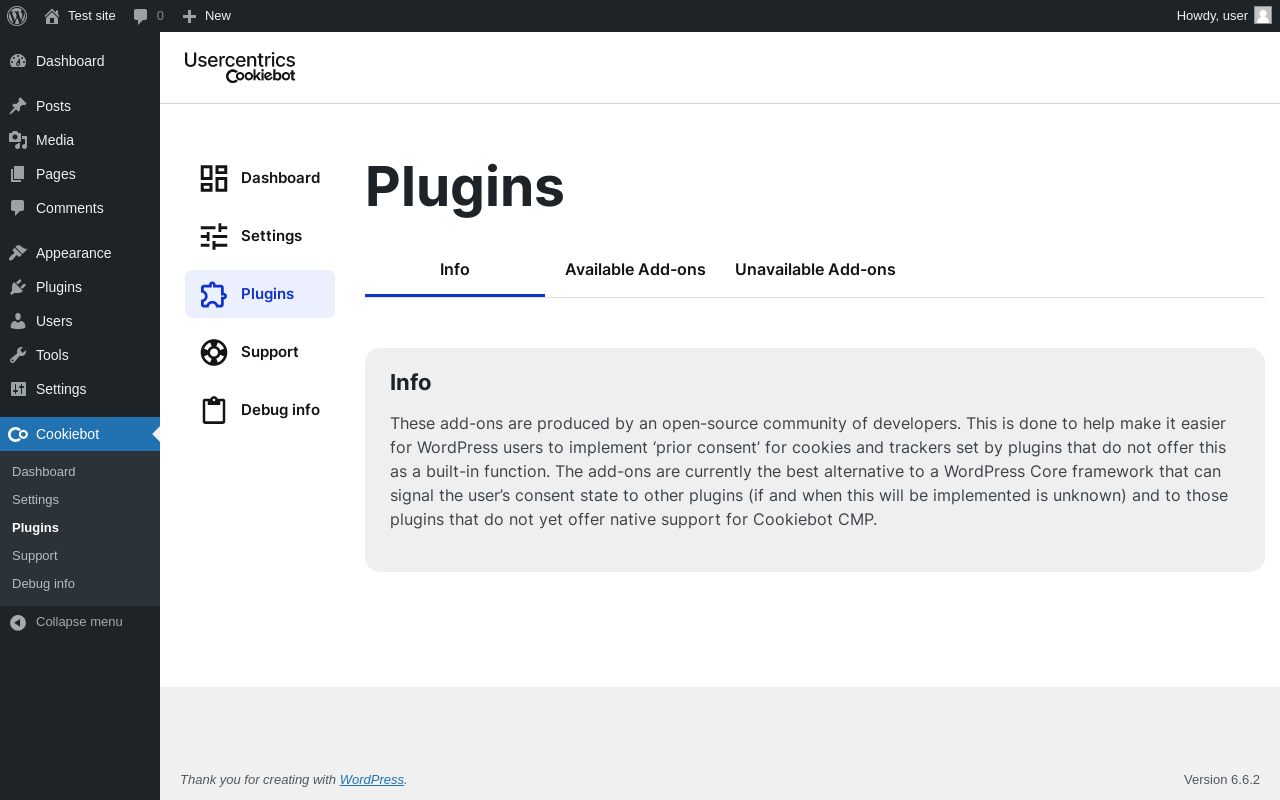Click the Settings sliders icon

click(214, 236)
